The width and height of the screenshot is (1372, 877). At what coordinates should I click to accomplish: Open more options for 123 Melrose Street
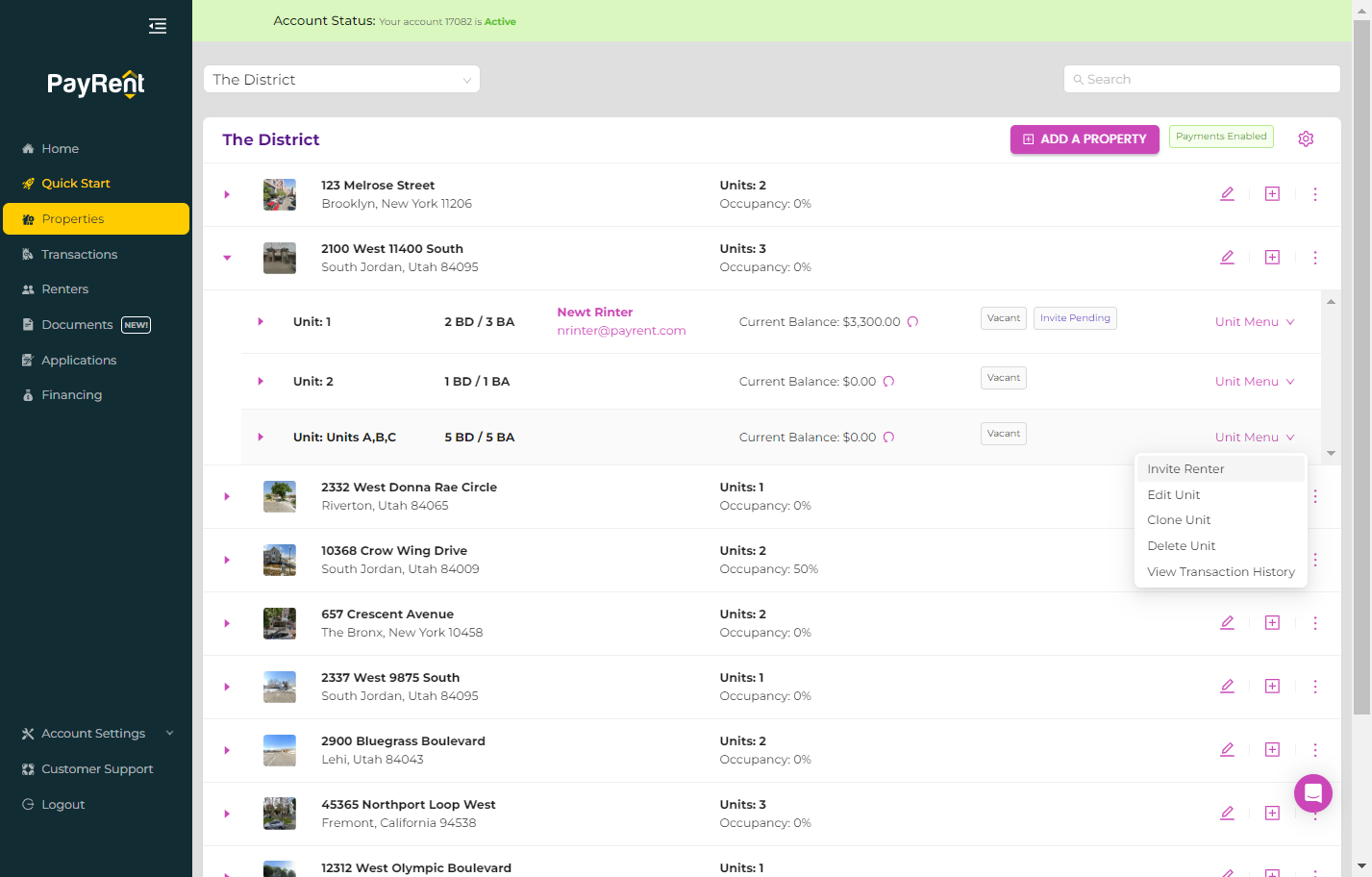click(1315, 194)
